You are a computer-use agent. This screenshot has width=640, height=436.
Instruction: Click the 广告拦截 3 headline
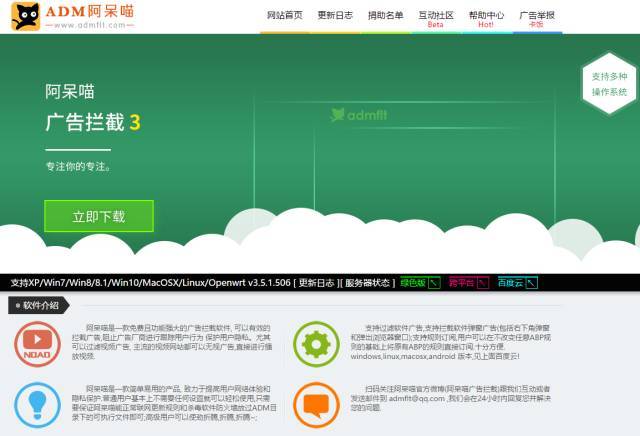93,122
